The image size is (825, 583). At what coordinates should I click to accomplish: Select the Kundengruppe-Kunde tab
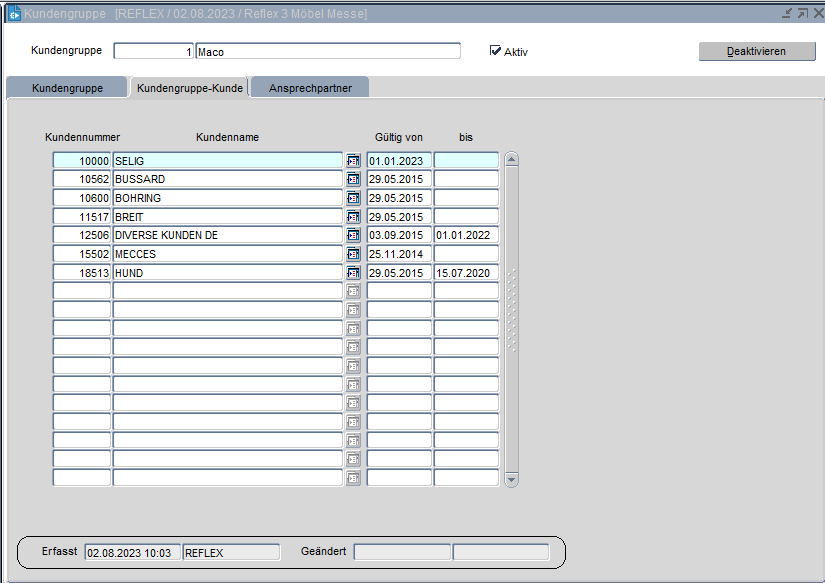pos(189,88)
